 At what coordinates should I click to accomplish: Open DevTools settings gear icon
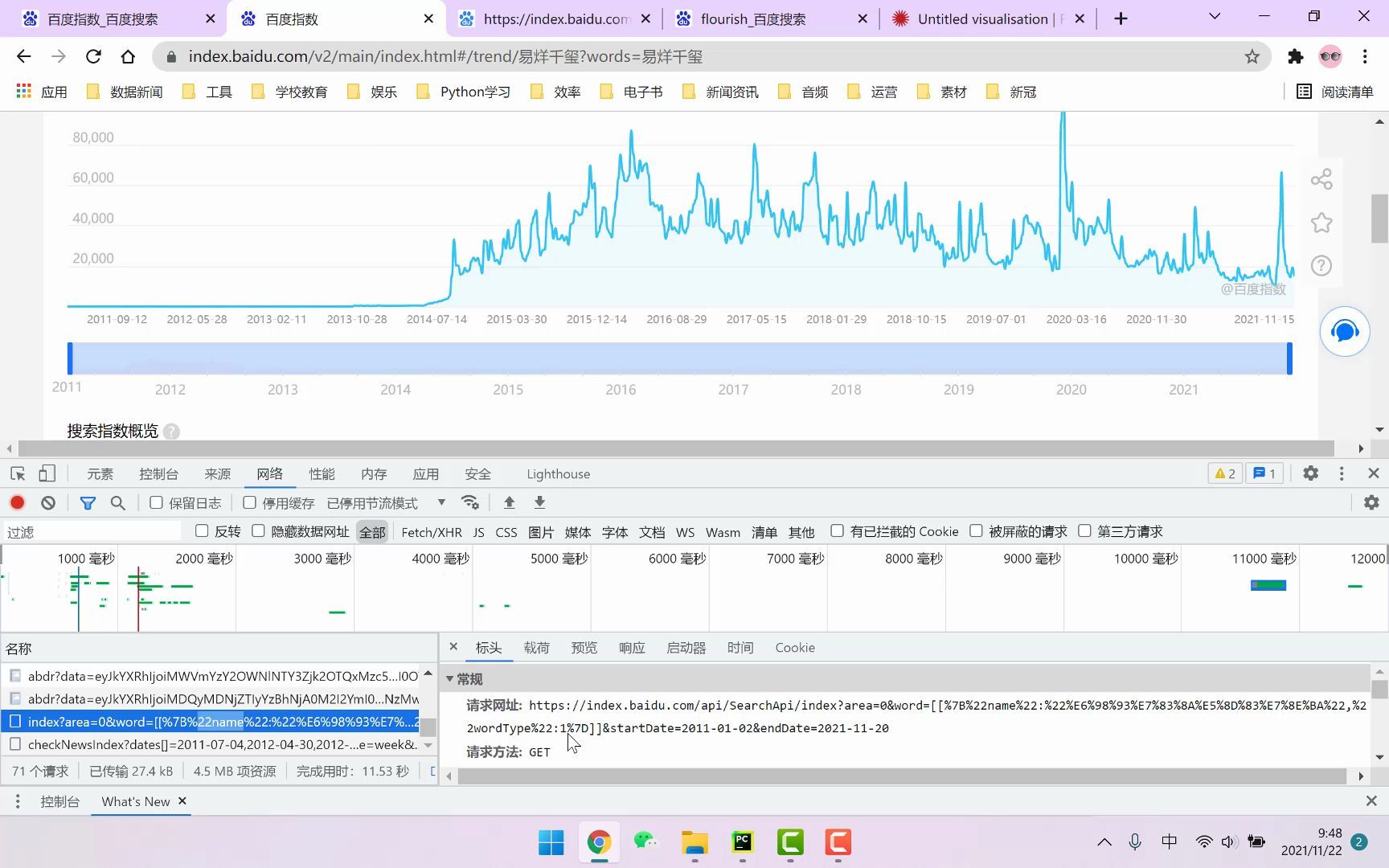1311,473
